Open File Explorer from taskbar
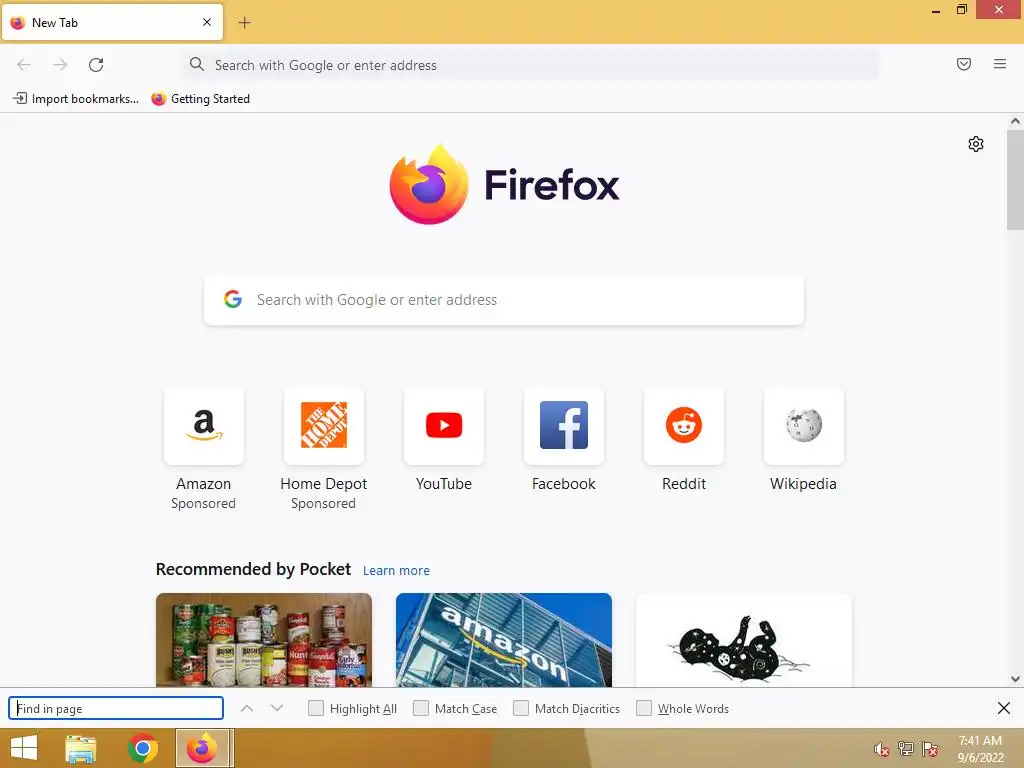1024x768 pixels. pyautogui.click(x=81, y=748)
